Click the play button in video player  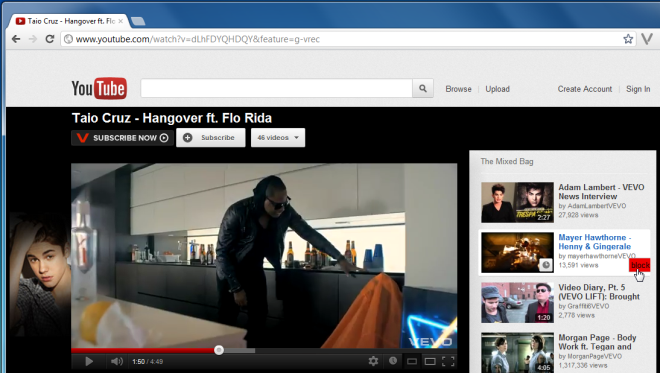click(x=89, y=361)
